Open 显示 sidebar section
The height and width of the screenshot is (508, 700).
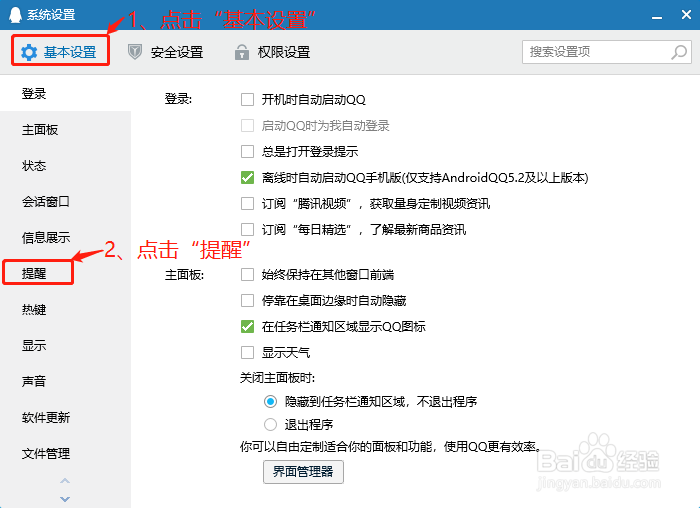point(65,346)
